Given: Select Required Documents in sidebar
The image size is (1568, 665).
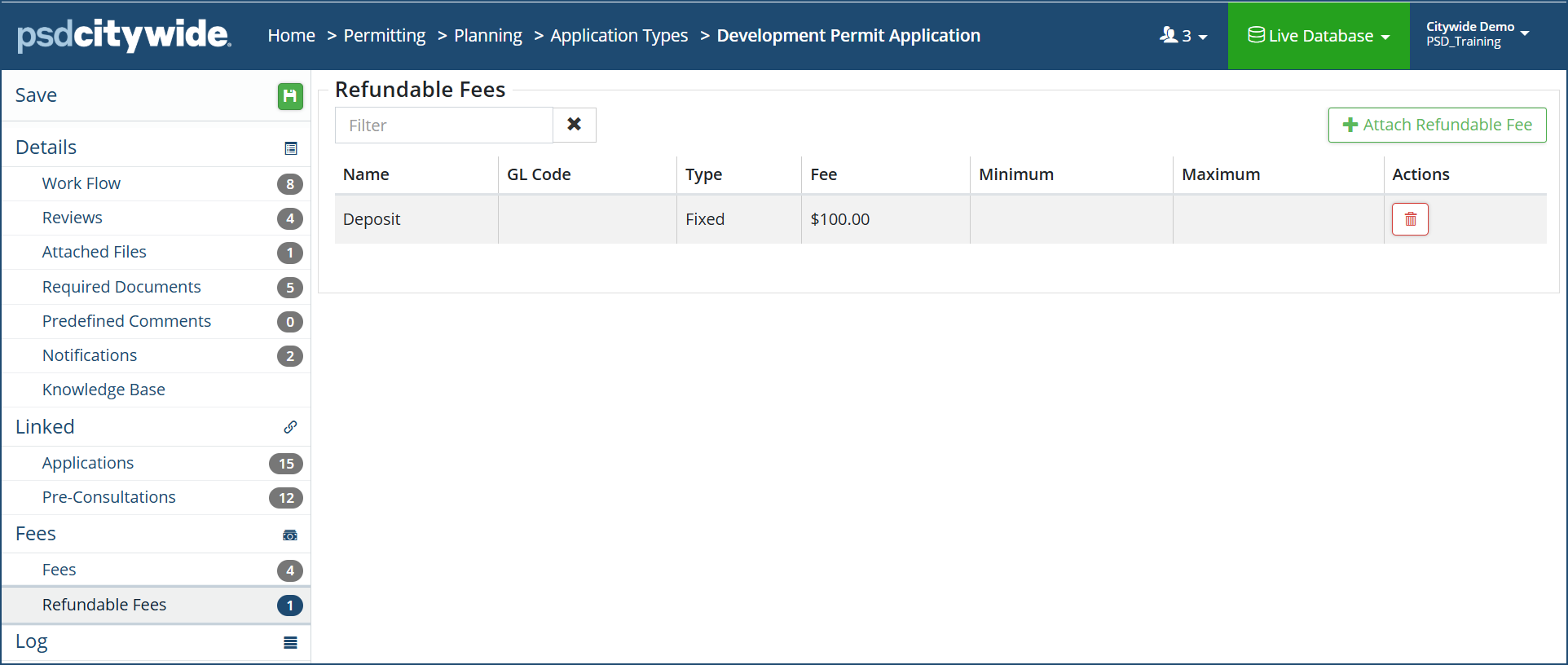Looking at the screenshot, I should pyautogui.click(x=121, y=287).
